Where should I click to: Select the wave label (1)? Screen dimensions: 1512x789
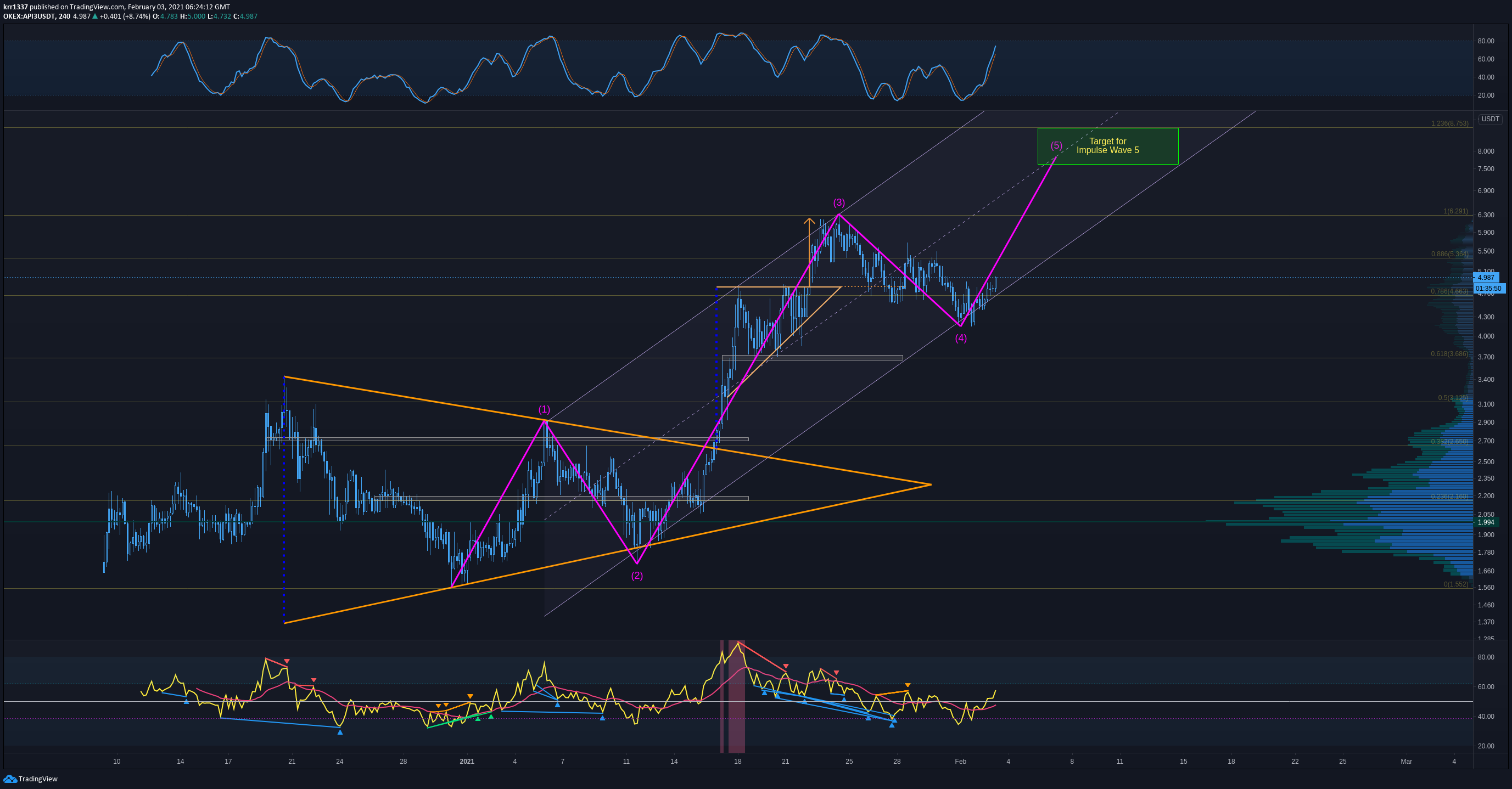point(544,409)
